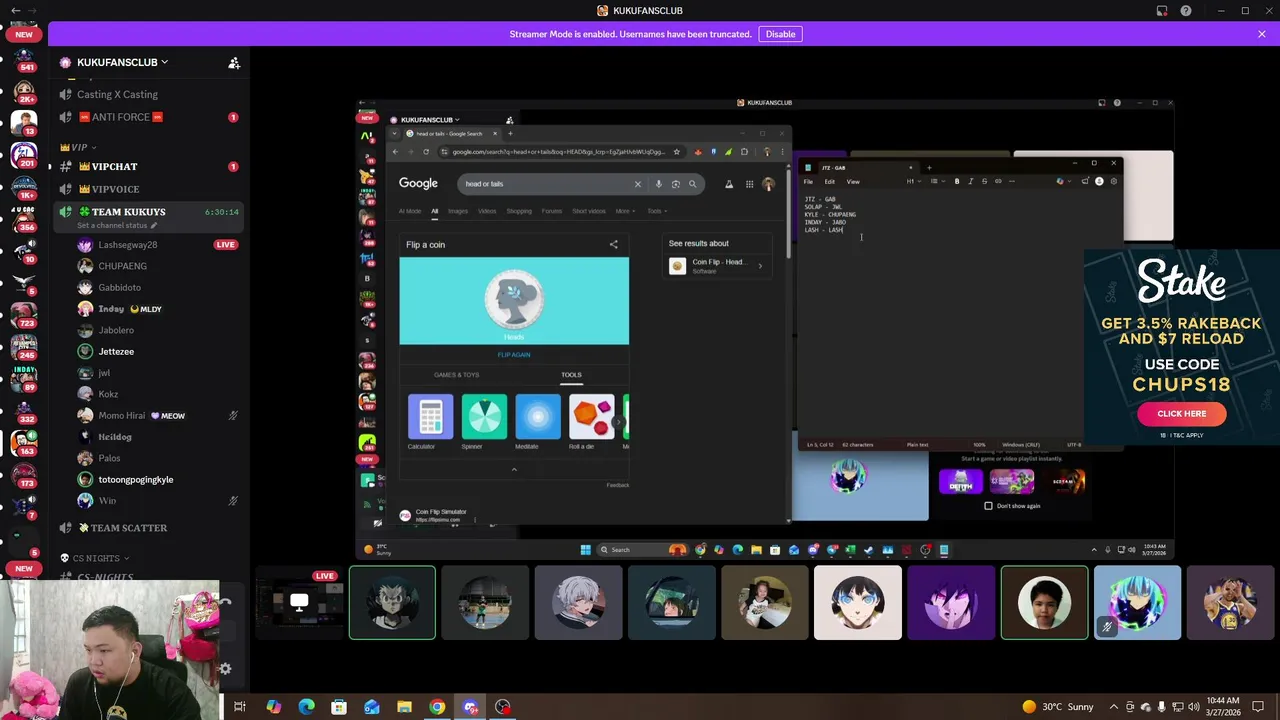Open INDAY server icon with 89 badge

click(x=24, y=380)
